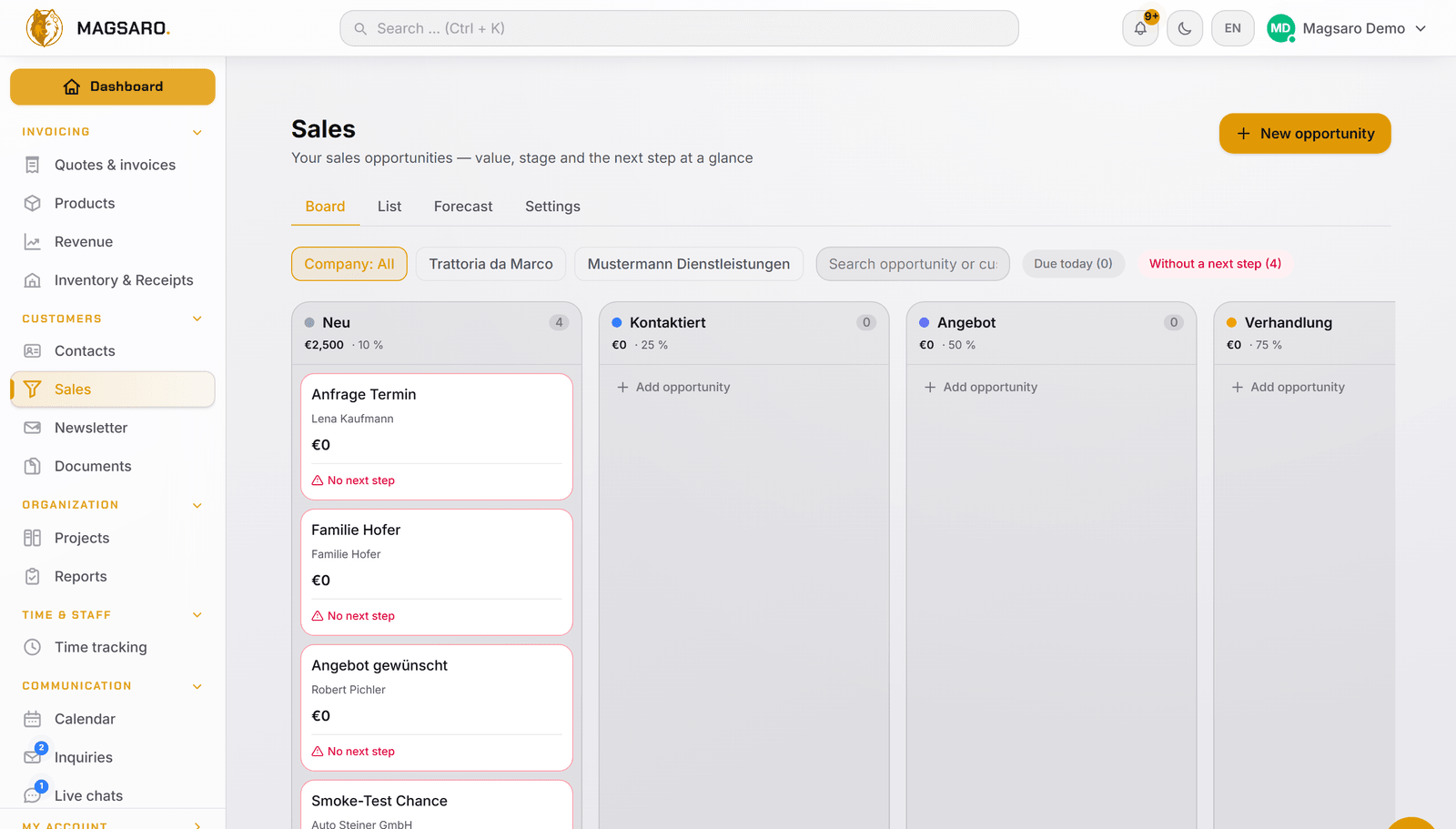Viewport: 1456px width, 829px height.
Task: Open Time tracking in the sidebar
Action: 113,647
